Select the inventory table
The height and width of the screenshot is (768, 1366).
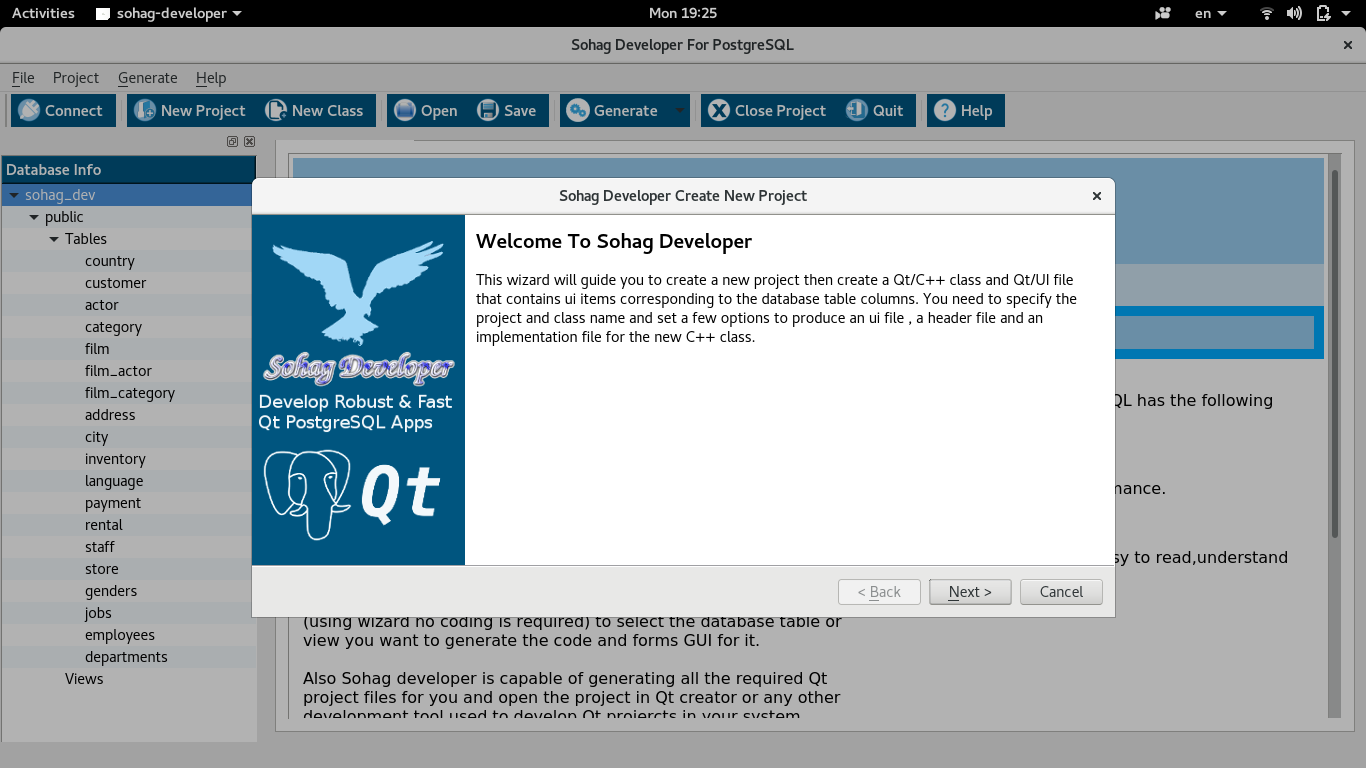116,459
